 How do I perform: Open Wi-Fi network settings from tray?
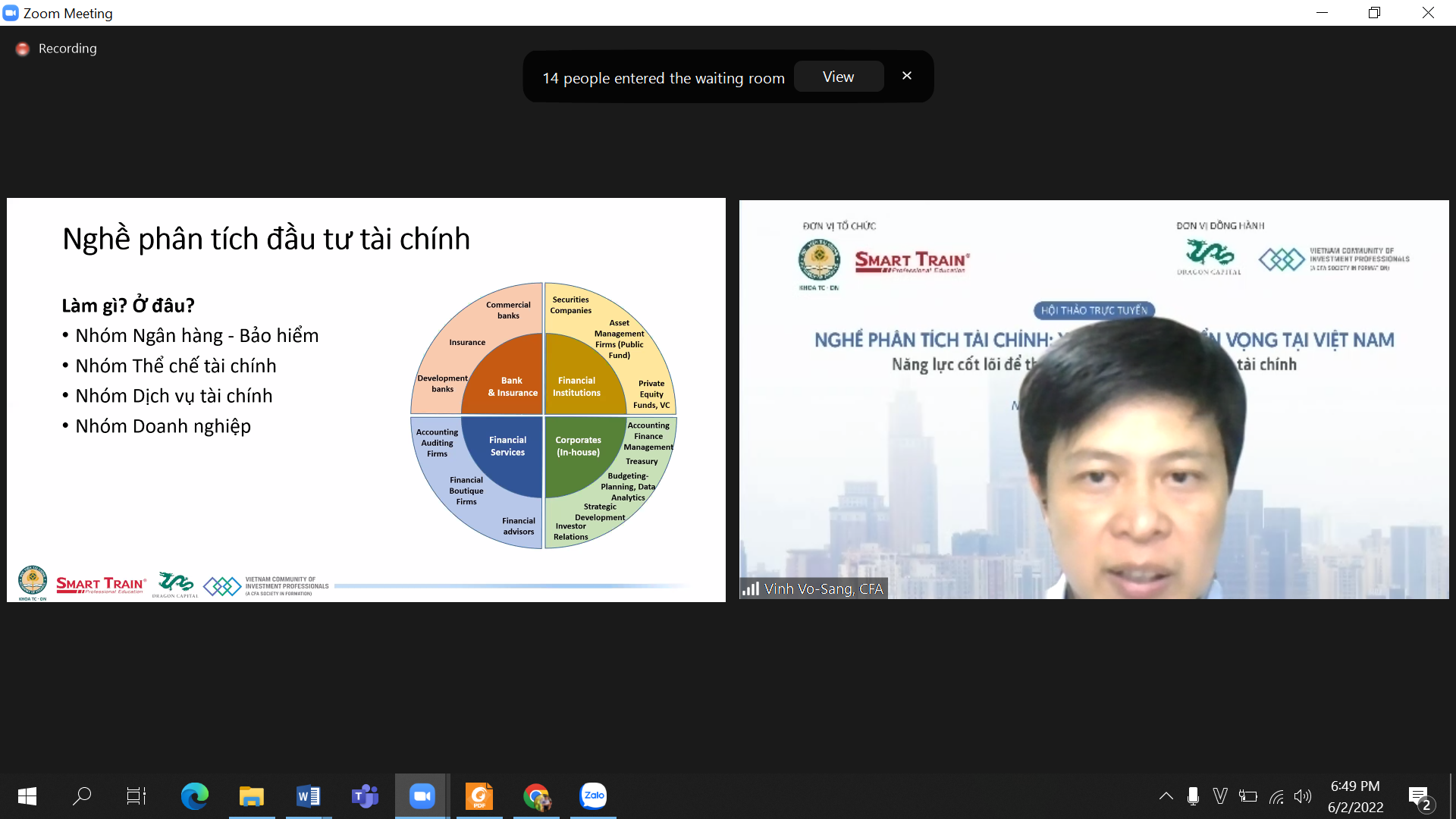click(1276, 796)
